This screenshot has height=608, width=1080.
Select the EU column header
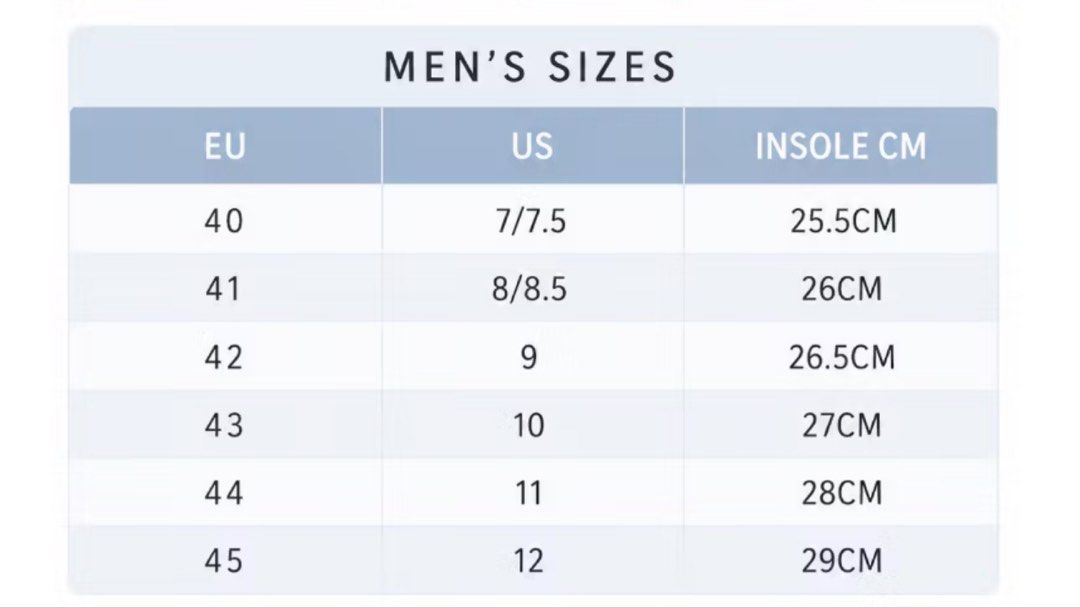point(225,146)
